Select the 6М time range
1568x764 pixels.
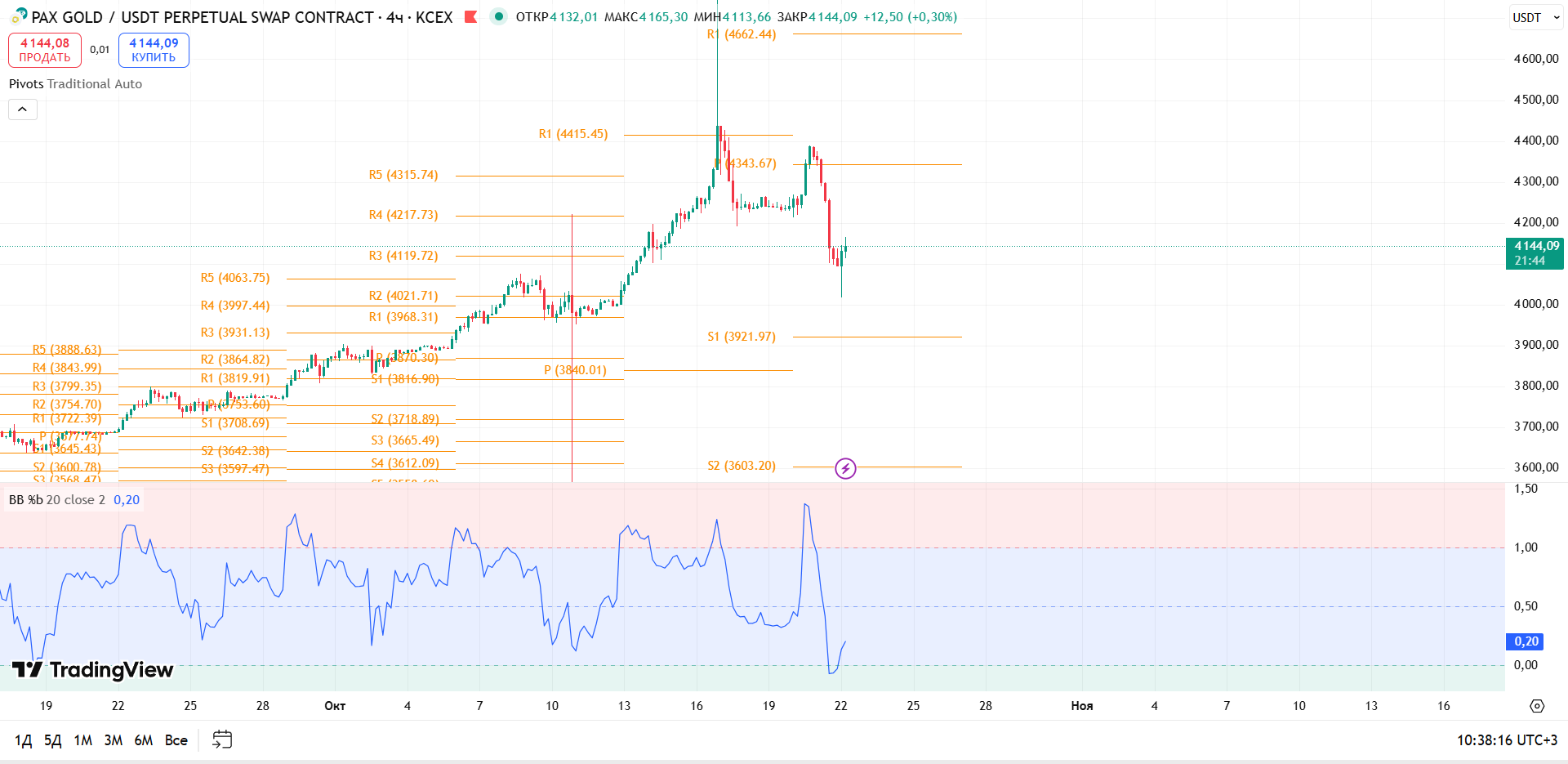click(x=143, y=740)
